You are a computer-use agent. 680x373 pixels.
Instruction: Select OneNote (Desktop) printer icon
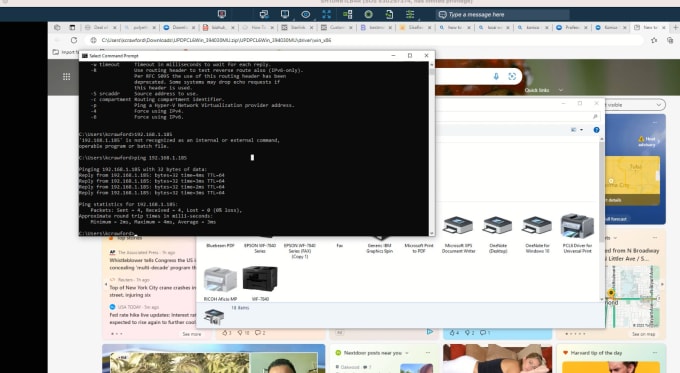[497, 234]
